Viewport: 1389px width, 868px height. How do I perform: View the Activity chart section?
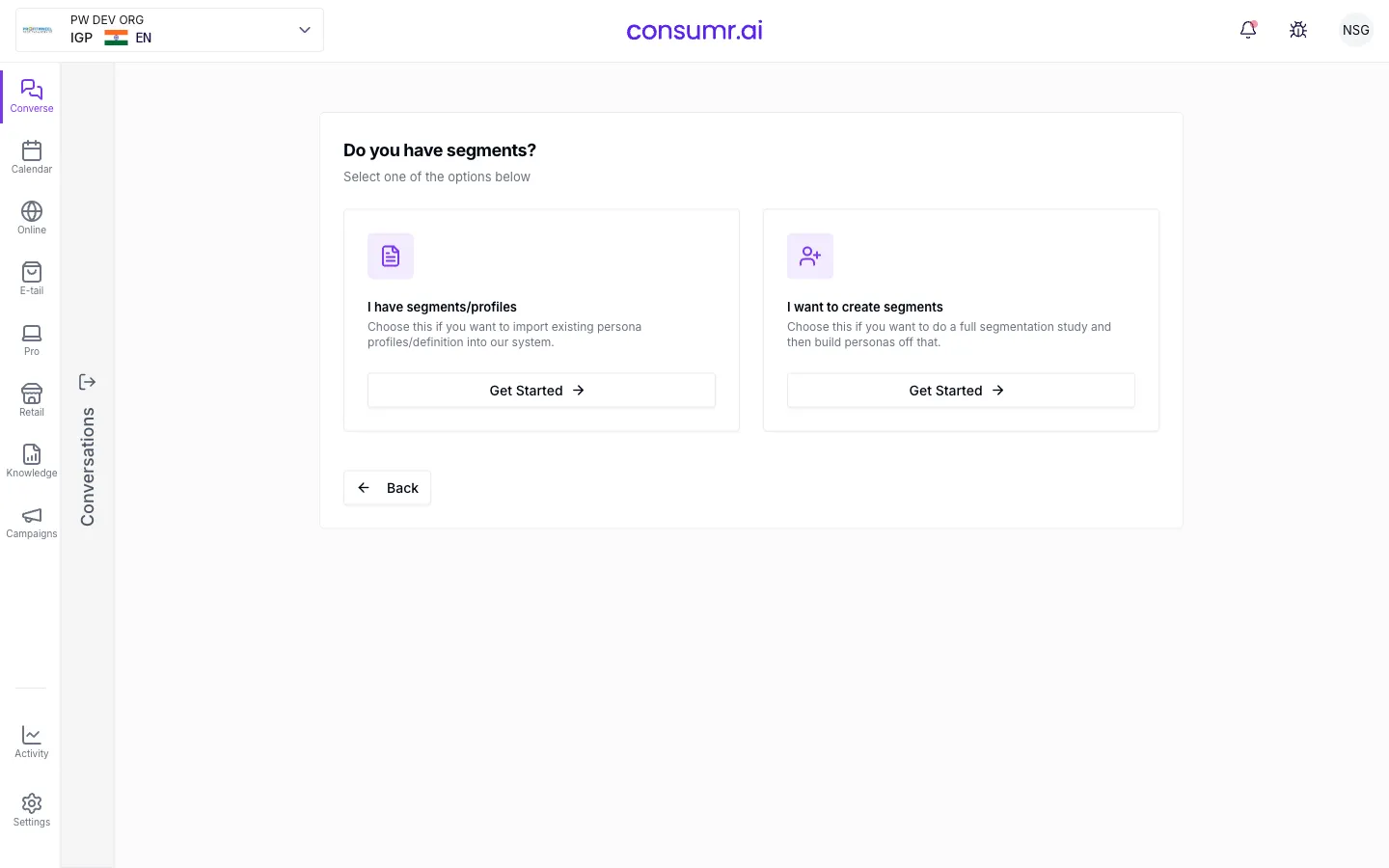pyautogui.click(x=31, y=742)
